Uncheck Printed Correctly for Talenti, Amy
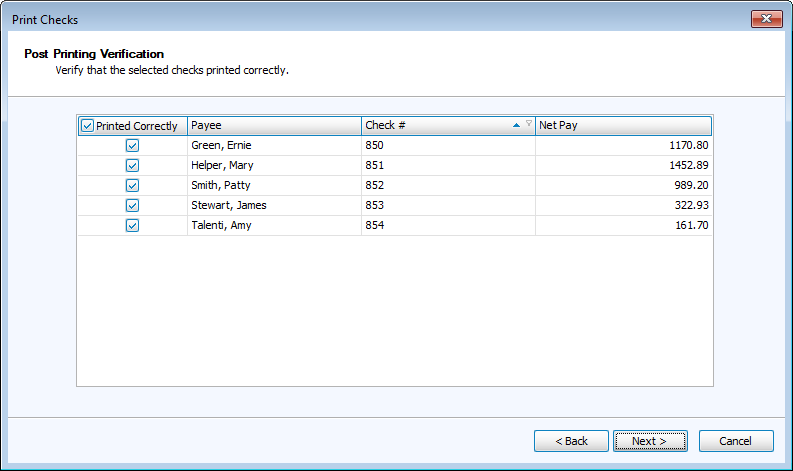793x471 pixels. [132, 225]
